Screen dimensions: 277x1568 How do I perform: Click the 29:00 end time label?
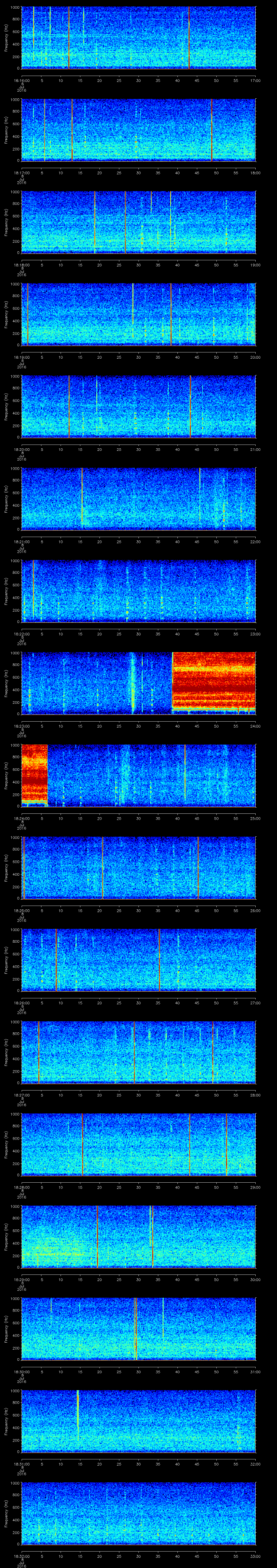[x=255, y=1187]
